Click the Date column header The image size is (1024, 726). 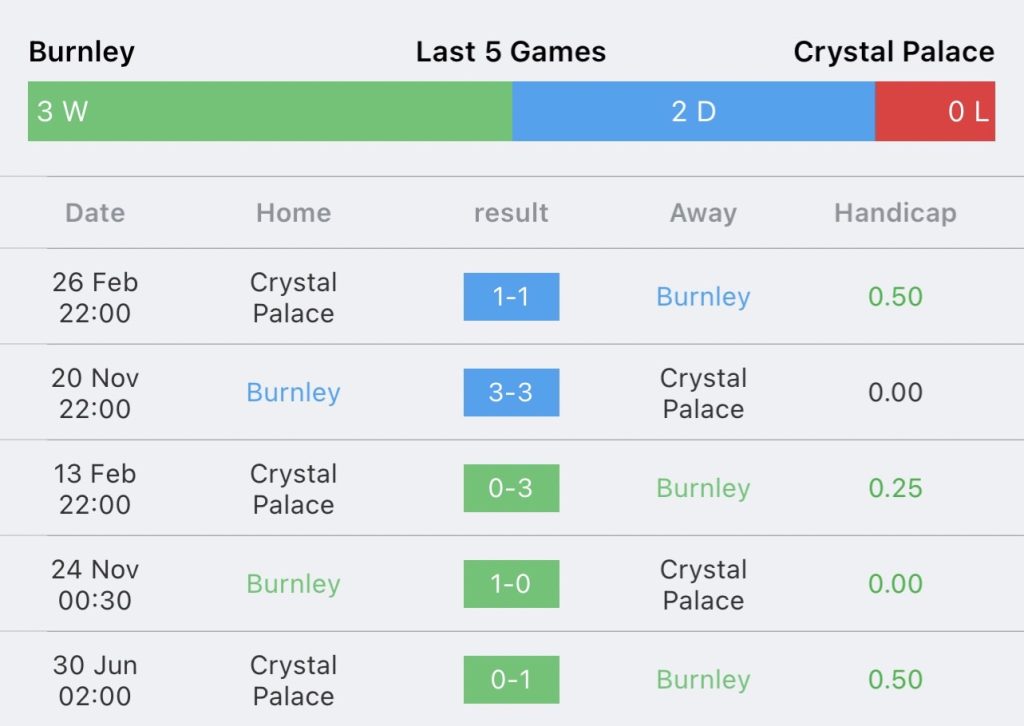95,213
